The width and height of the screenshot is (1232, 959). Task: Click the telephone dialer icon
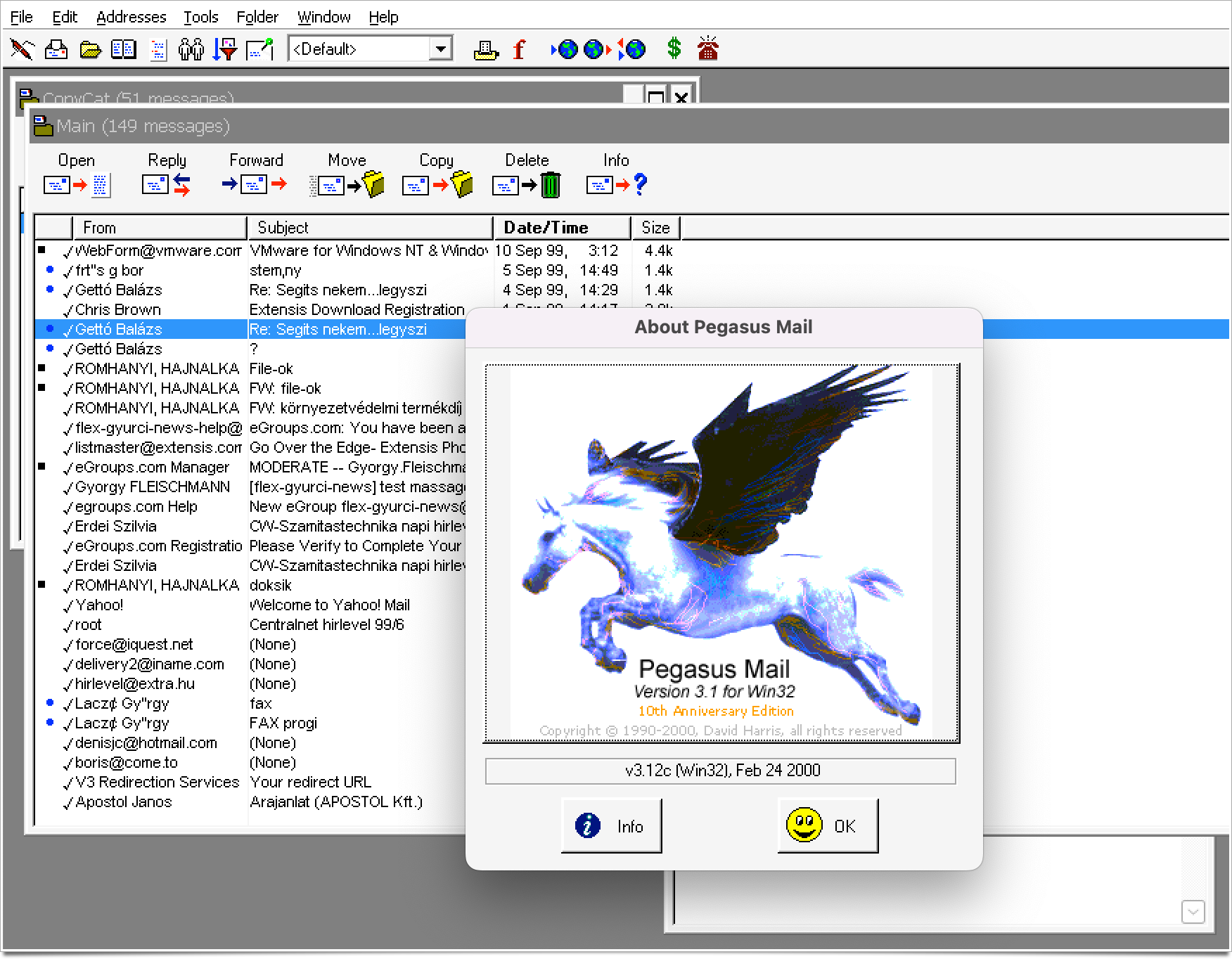click(708, 49)
